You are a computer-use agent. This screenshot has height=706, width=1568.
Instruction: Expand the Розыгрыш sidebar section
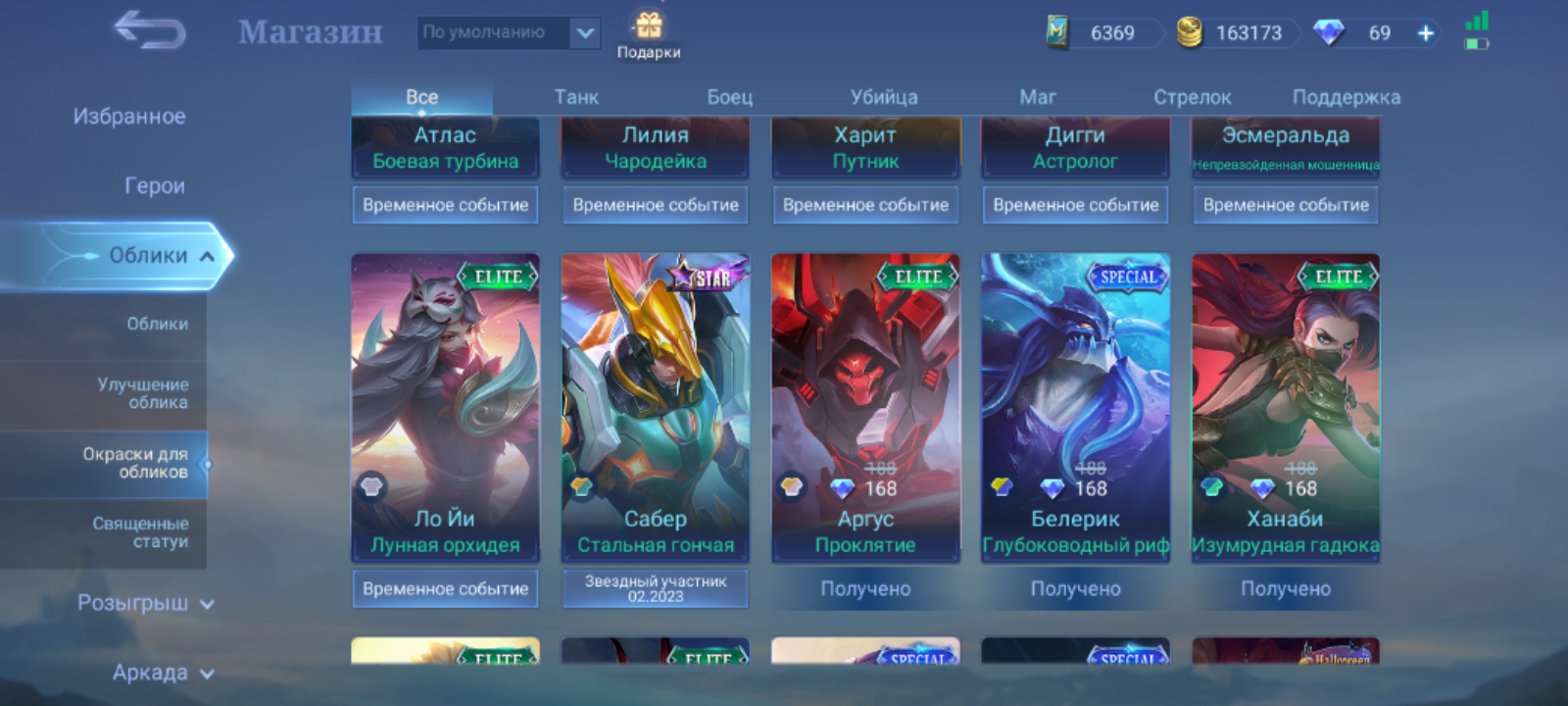(145, 603)
